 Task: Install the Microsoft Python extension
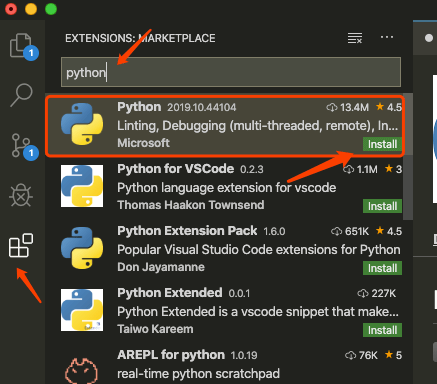[382, 144]
